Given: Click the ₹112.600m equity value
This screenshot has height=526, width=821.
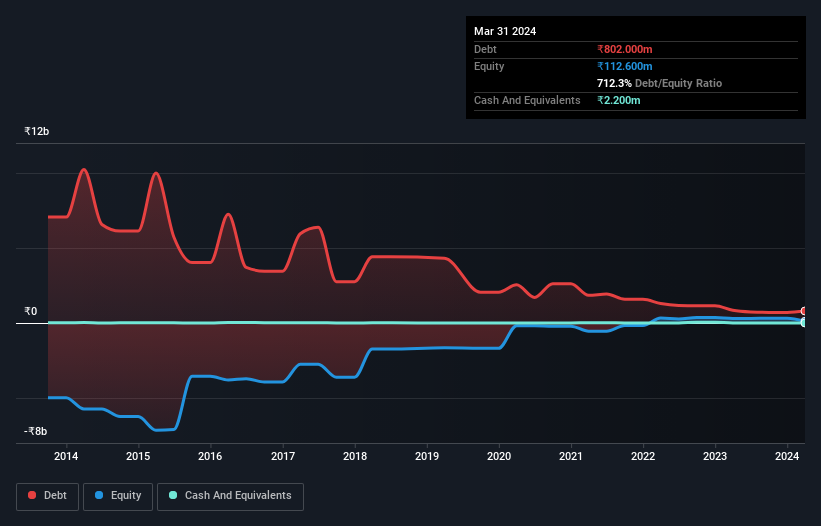Looking at the screenshot, I should click(625, 66).
